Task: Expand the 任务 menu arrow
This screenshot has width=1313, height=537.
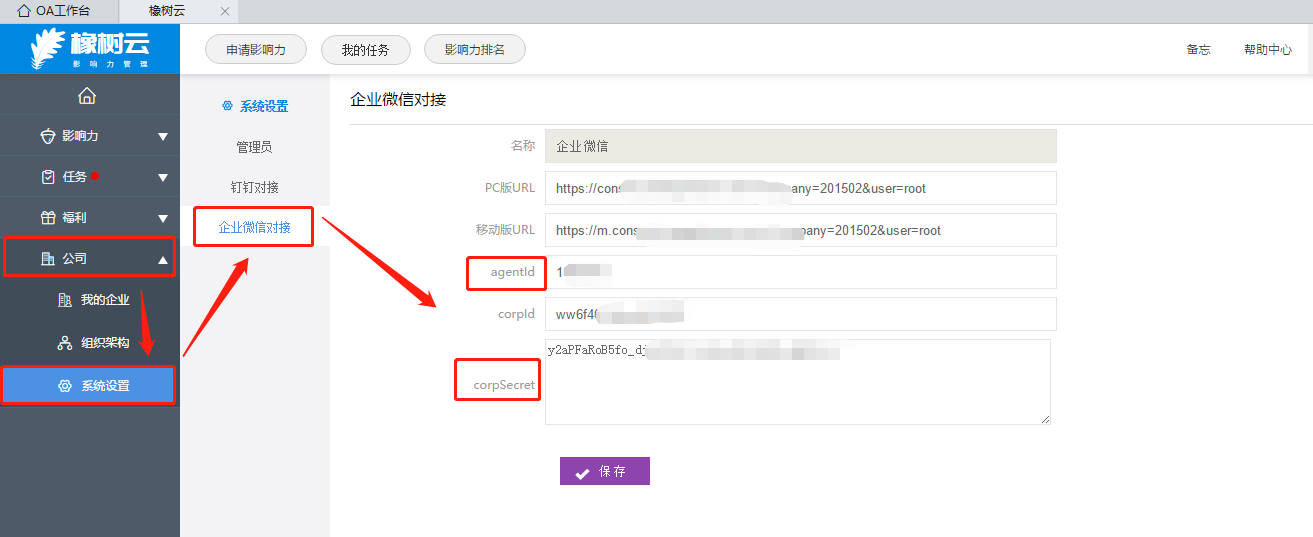Action: (x=163, y=178)
